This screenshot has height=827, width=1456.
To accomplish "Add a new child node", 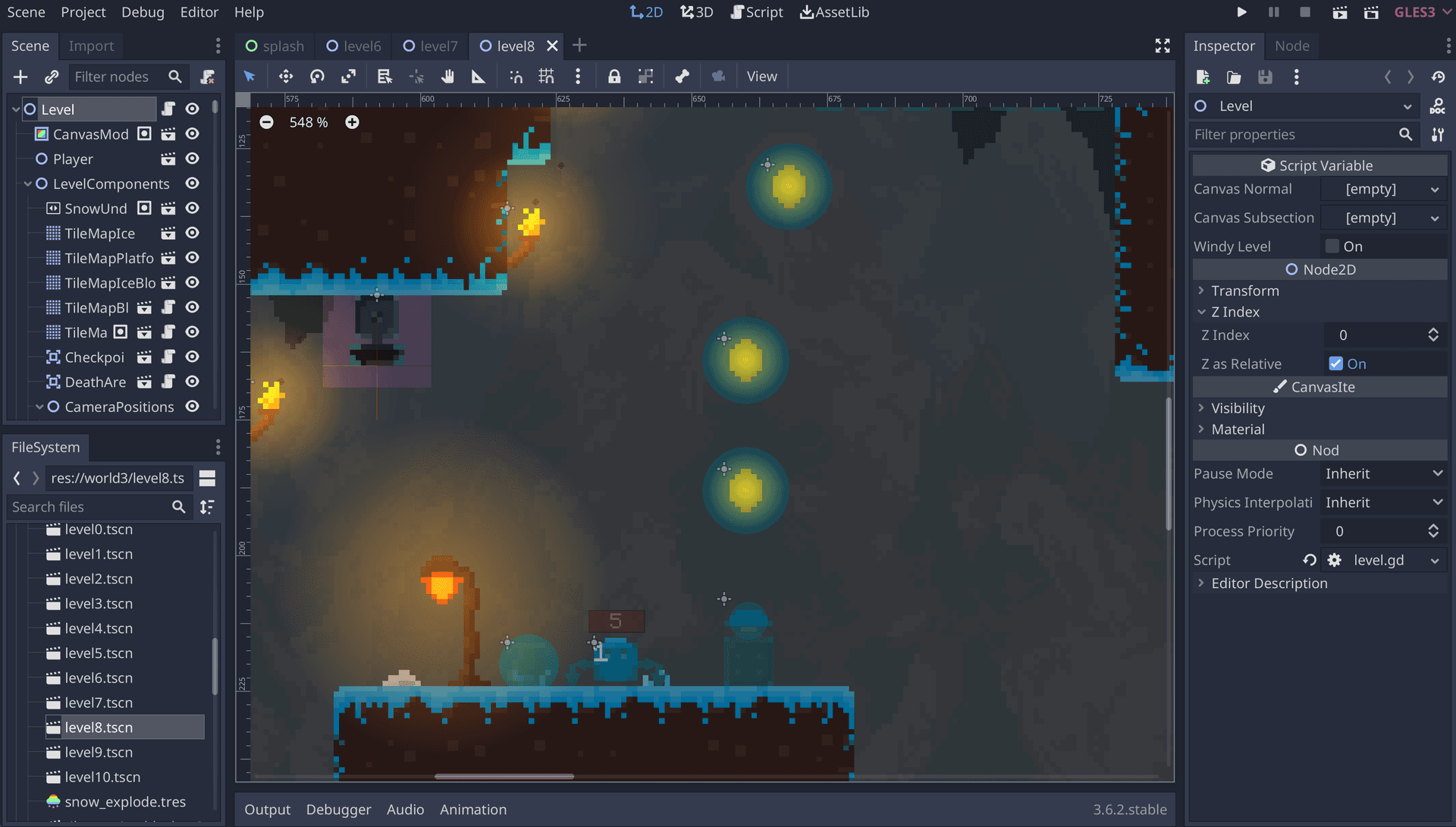I will pos(20,77).
